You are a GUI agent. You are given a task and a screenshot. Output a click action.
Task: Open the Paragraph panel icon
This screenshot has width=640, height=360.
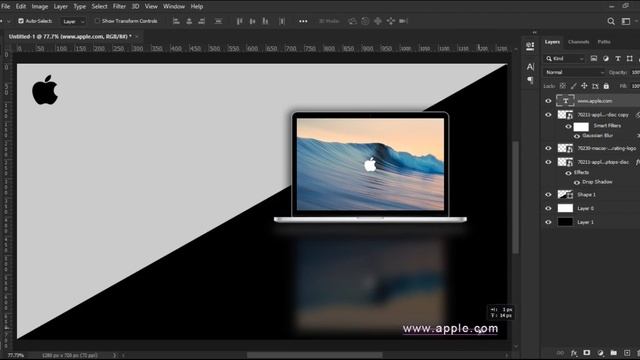point(530,80)
